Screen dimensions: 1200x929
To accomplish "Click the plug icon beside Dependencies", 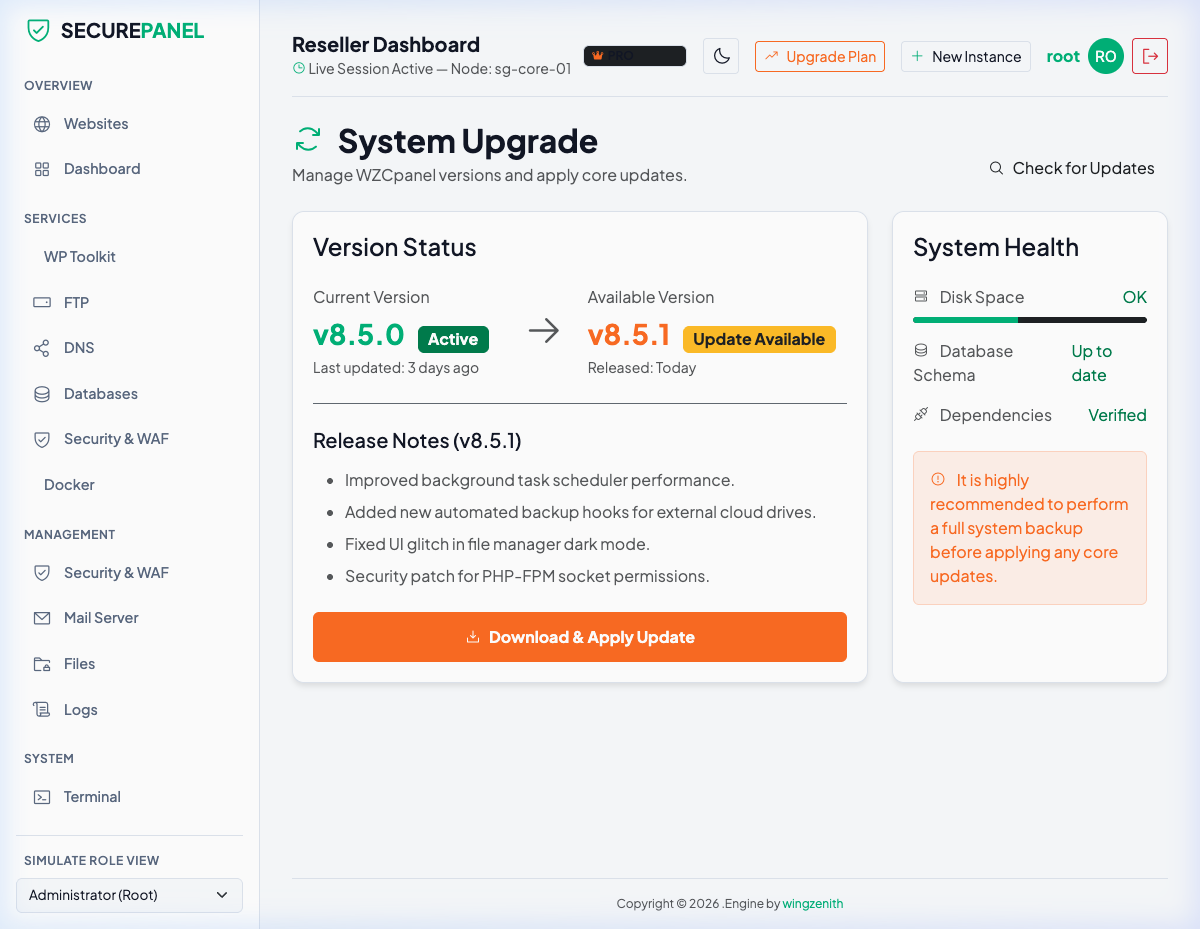I will point(921,415).
